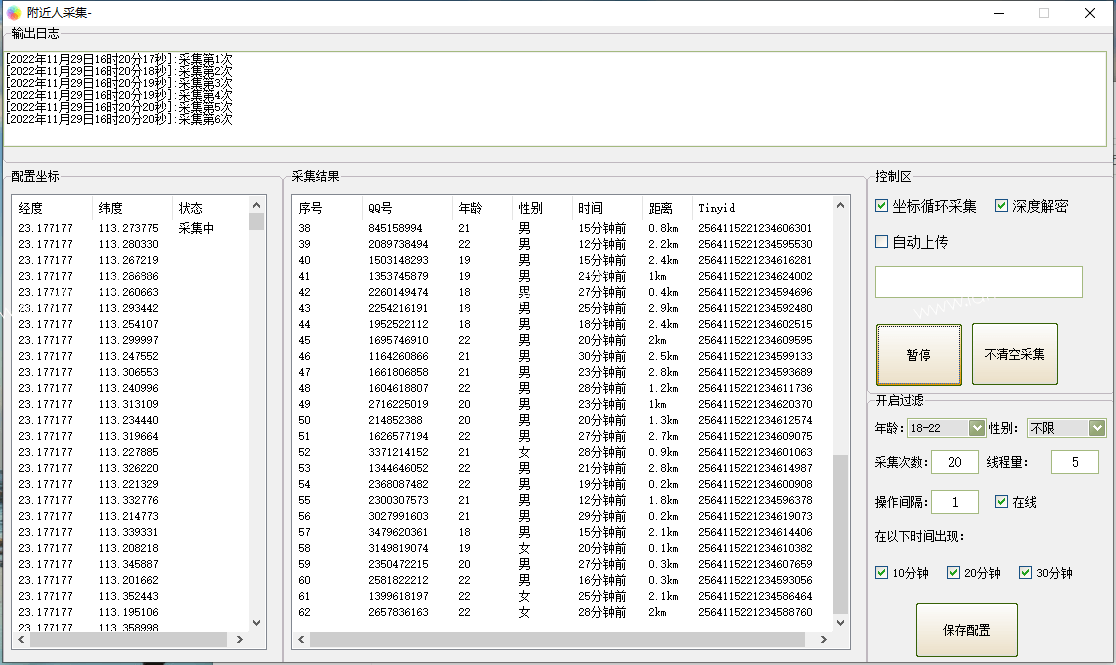Enable the 自动上传 checkbox
Screen dimensions: 1116x665
pos(881,241)
